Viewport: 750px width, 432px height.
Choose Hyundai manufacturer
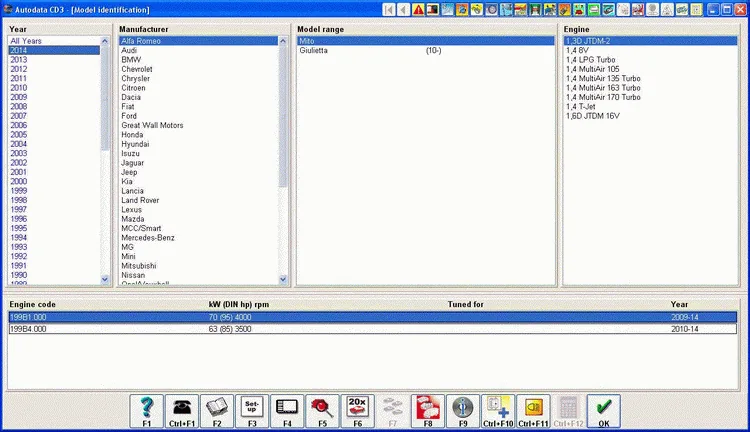tap(199, 144)
